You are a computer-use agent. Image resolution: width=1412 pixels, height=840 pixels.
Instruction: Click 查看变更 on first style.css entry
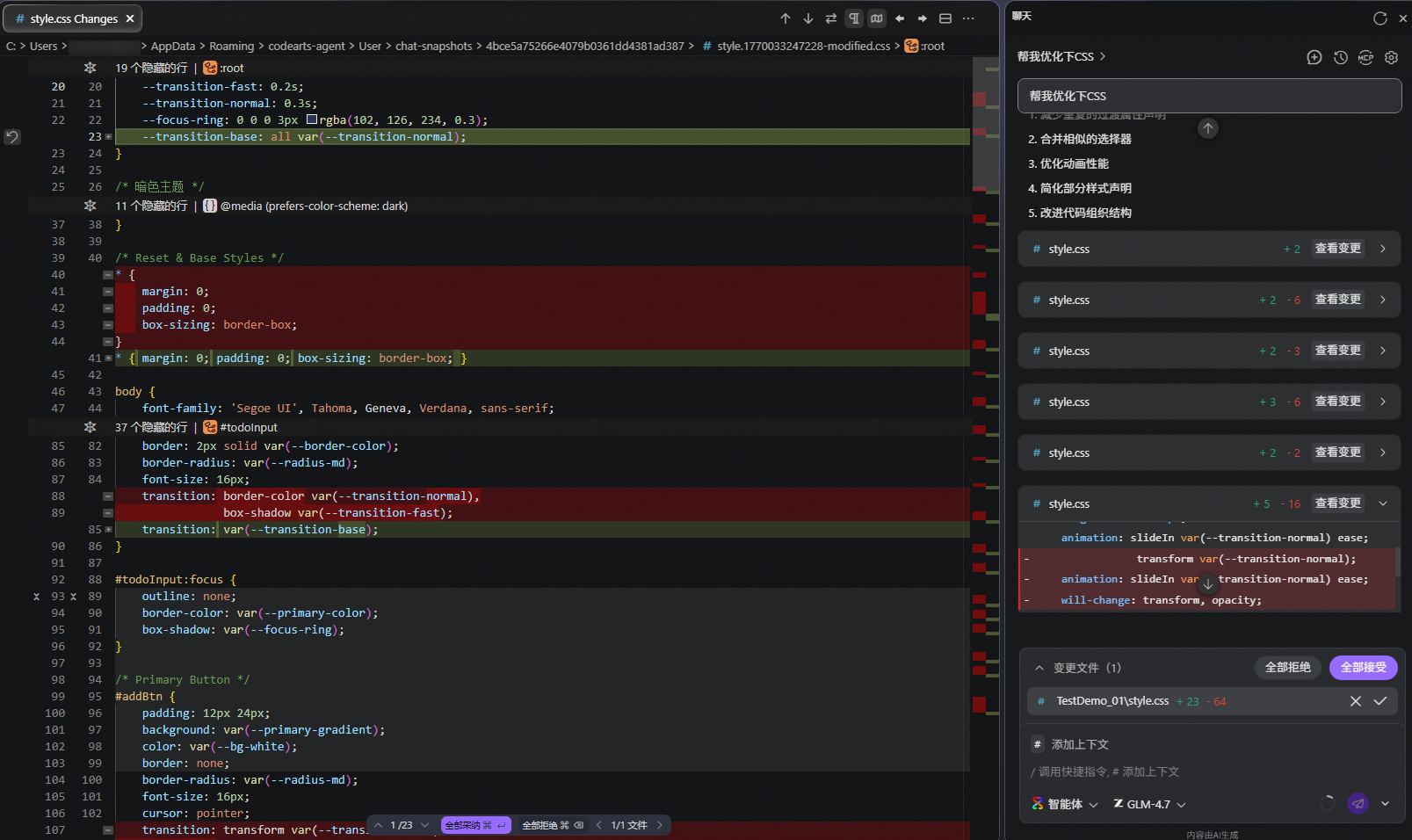(x=1337, y=249)
